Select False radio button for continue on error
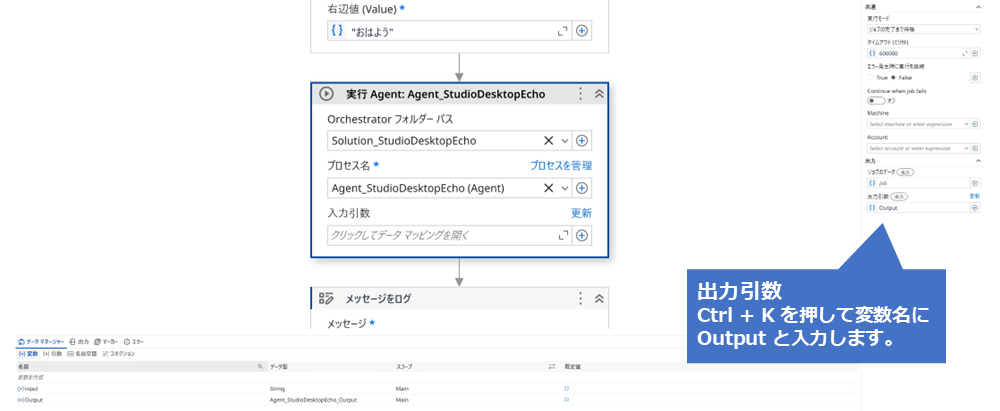Screen dimensions: 1000x411 pyautogui.click(x=893, y=77)
